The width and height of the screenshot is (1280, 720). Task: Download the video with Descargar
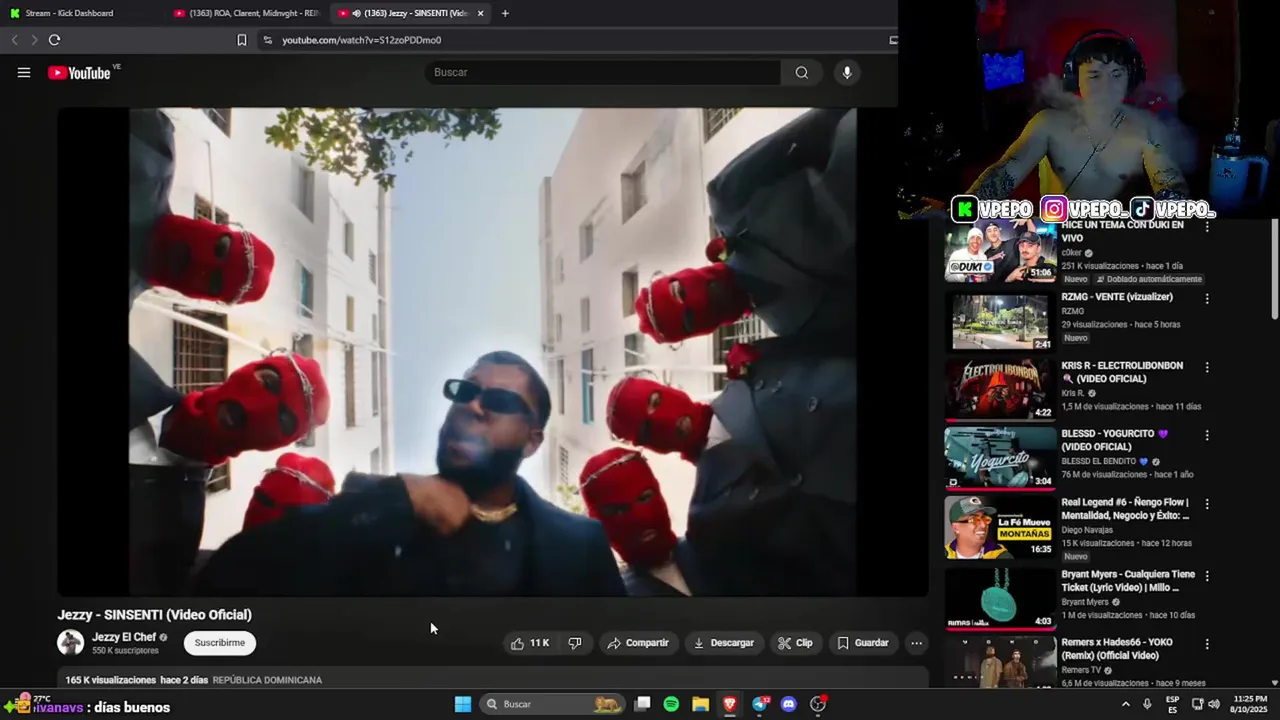point(724,643)
